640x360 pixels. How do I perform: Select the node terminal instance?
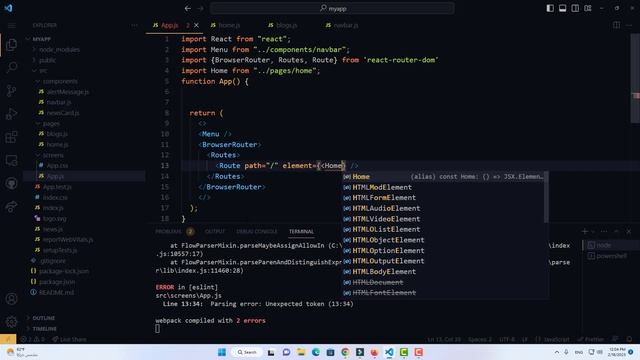611,245
